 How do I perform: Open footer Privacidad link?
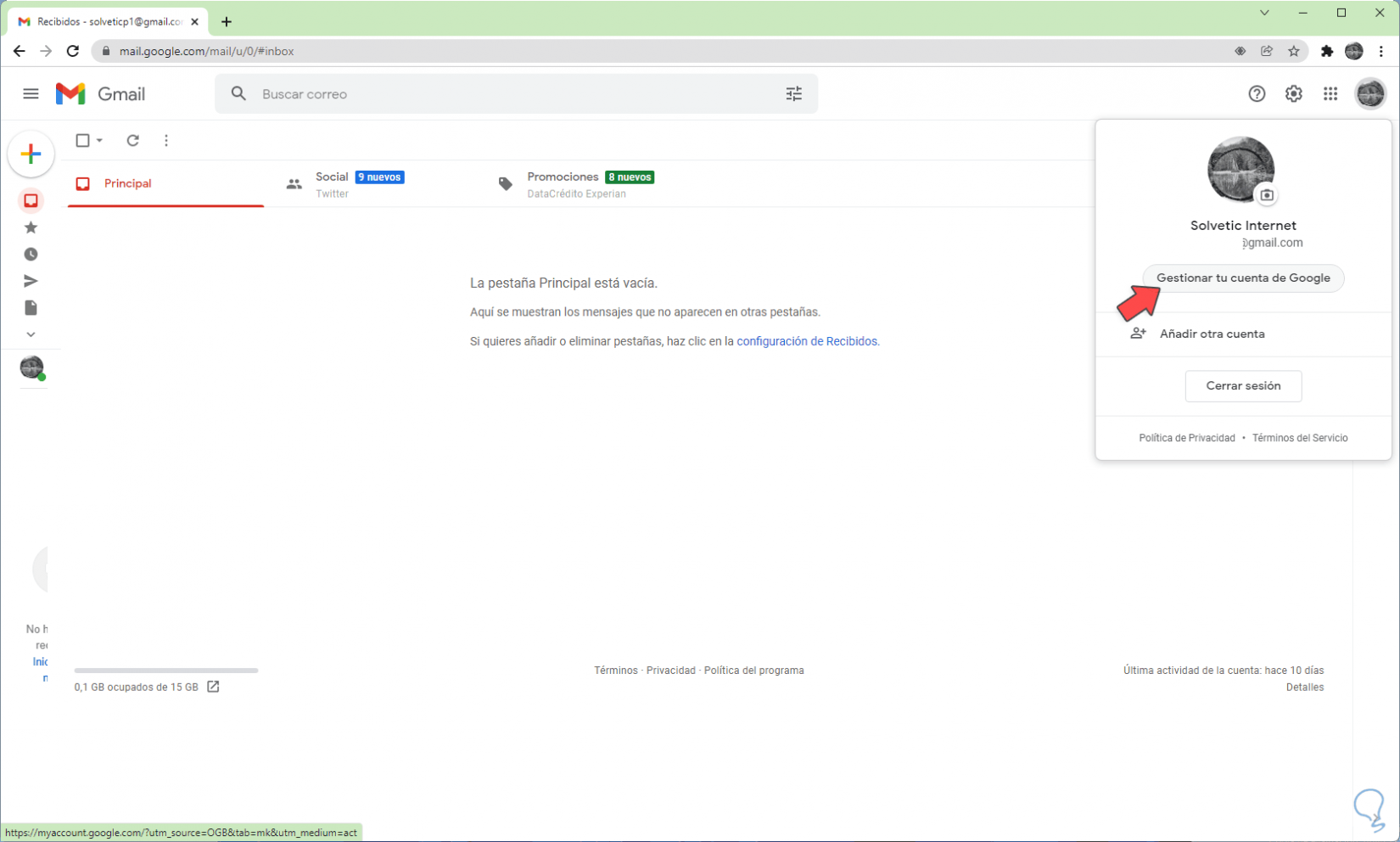(671, 671)
